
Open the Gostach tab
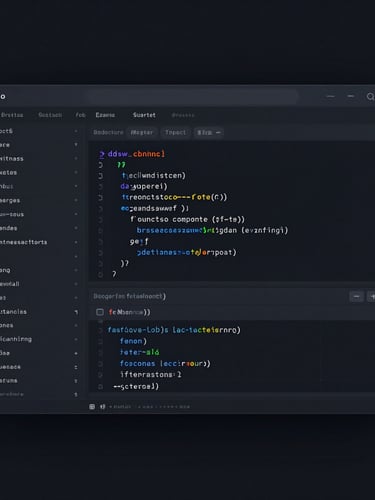50,115
